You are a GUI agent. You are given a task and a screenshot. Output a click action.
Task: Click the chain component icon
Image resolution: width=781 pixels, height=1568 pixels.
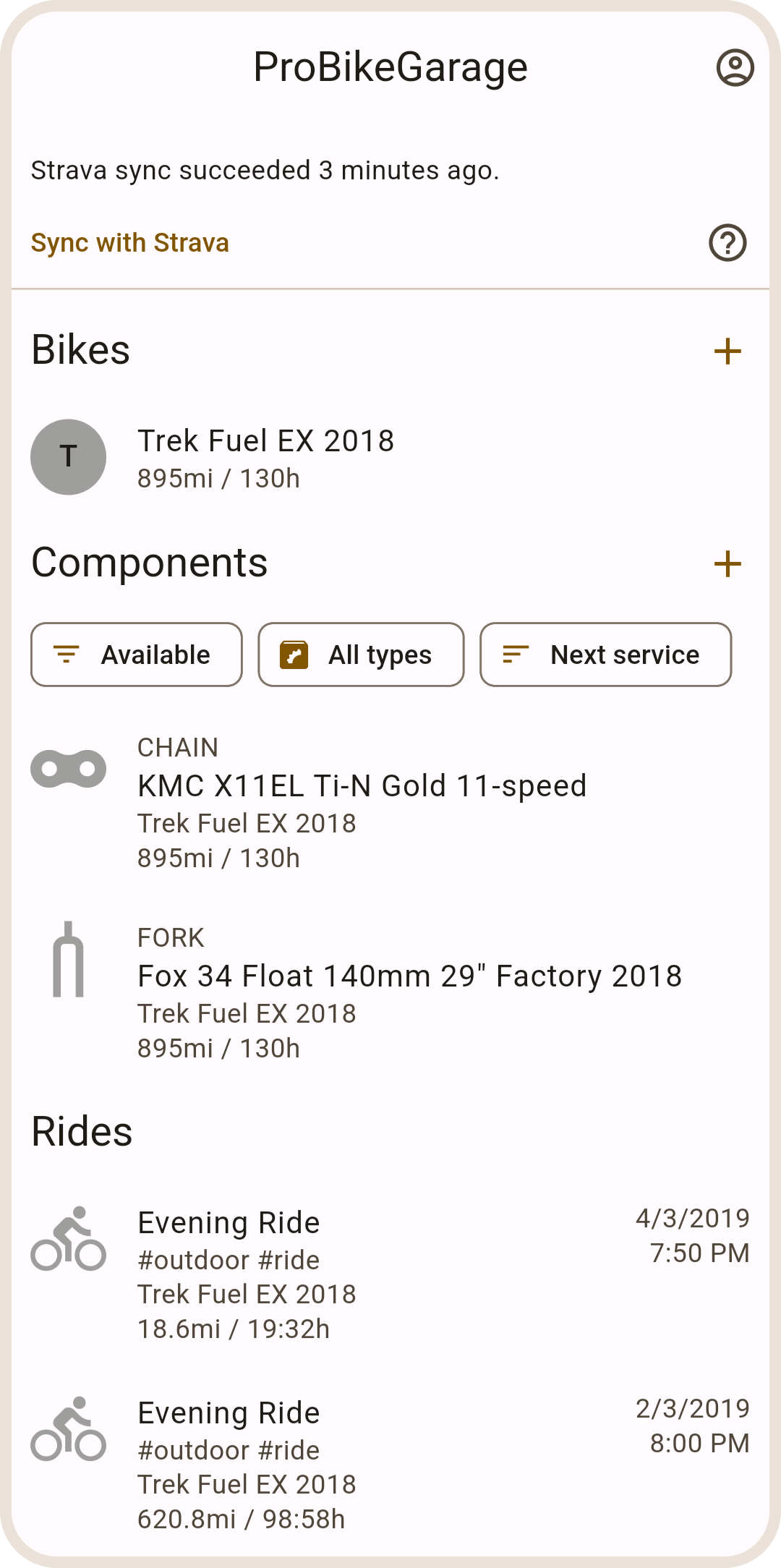pyautogui.click(x=69, y=769)
